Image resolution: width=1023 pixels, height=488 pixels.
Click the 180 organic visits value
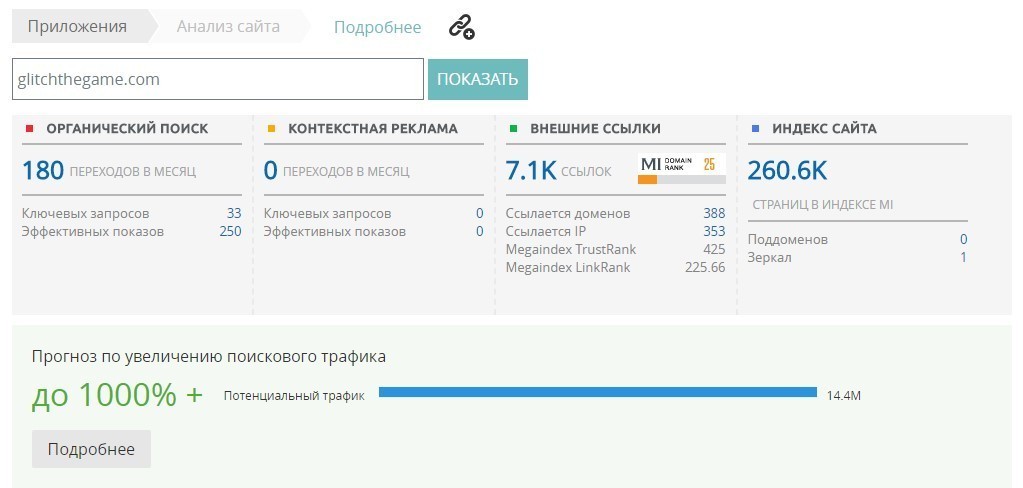point(43,171)
